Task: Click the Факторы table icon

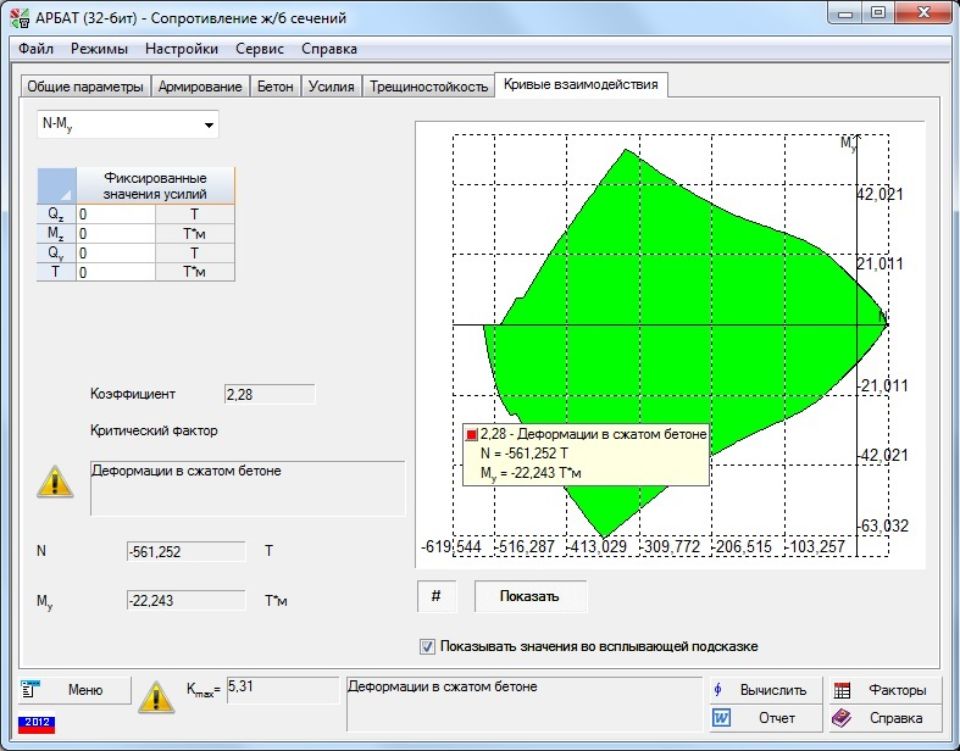Action: tap(842, 690)
